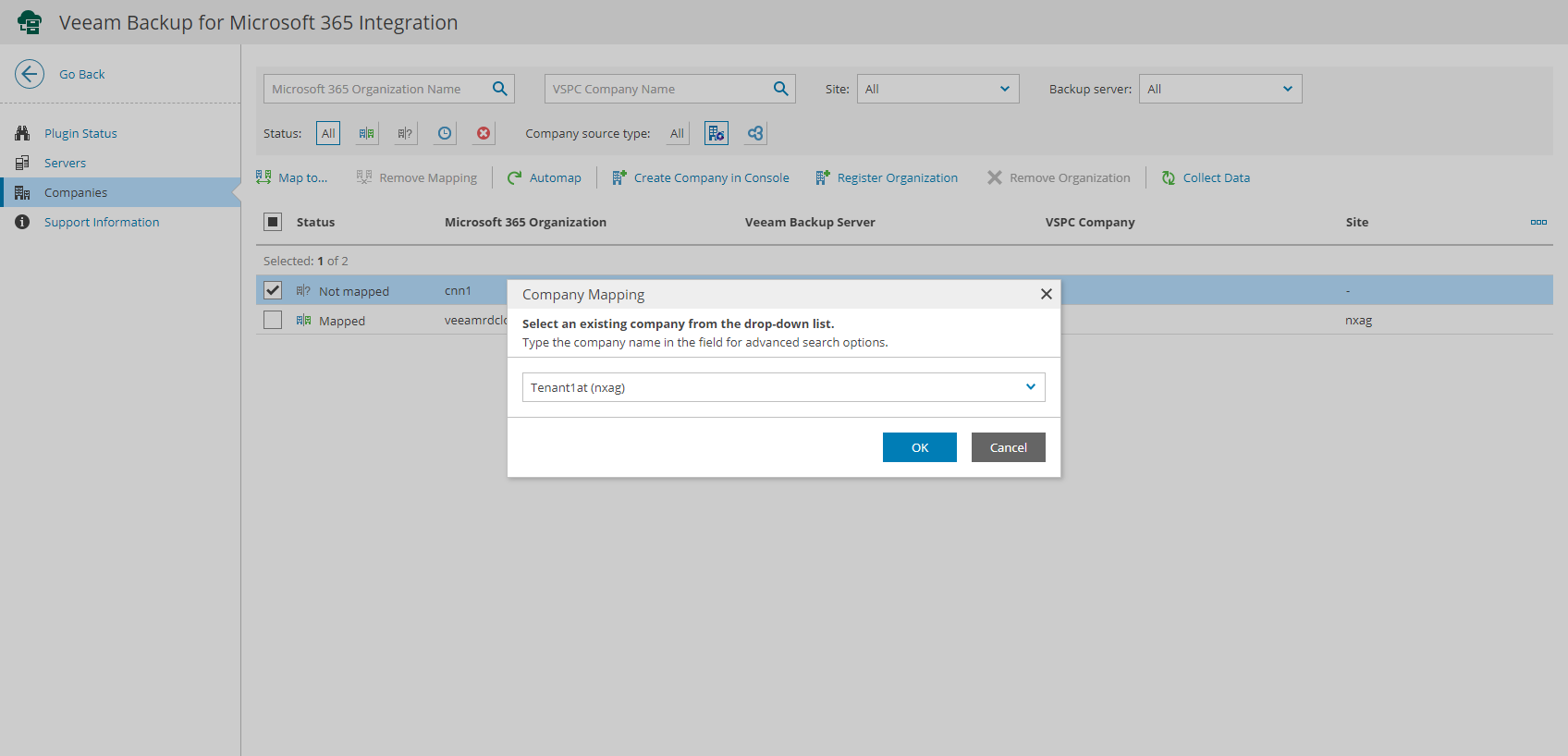Image resolution: width=1568 pixels, height=756 pixels.
Task: Click Cancel in Company Mapping dialog
Action: (1009, 447)
